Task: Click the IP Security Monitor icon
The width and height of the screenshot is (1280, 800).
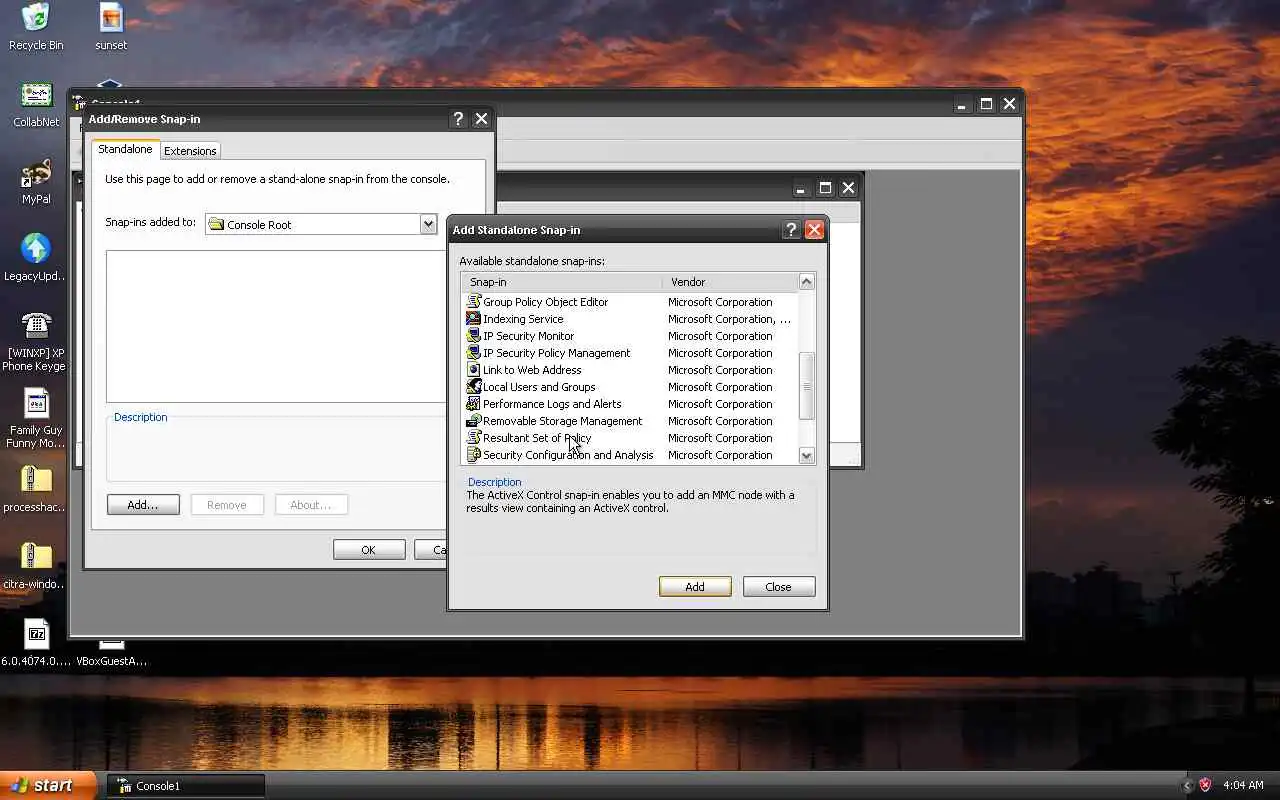Action: [474, 336]
